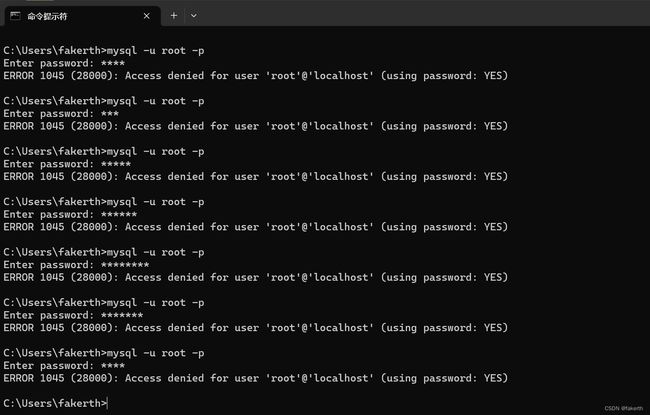The height and width of the screenshot is (415, 650).
Task: Click the last mysql -u root -p command
Action: (x=104, y=353)
